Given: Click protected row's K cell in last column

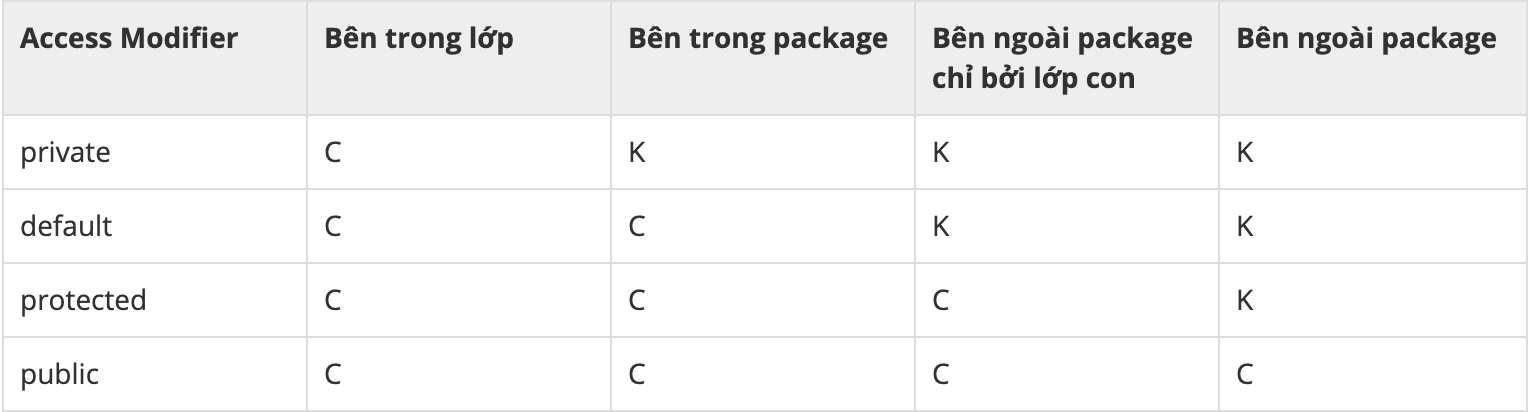Looking at the screenshot, I should click(1244, 301).
